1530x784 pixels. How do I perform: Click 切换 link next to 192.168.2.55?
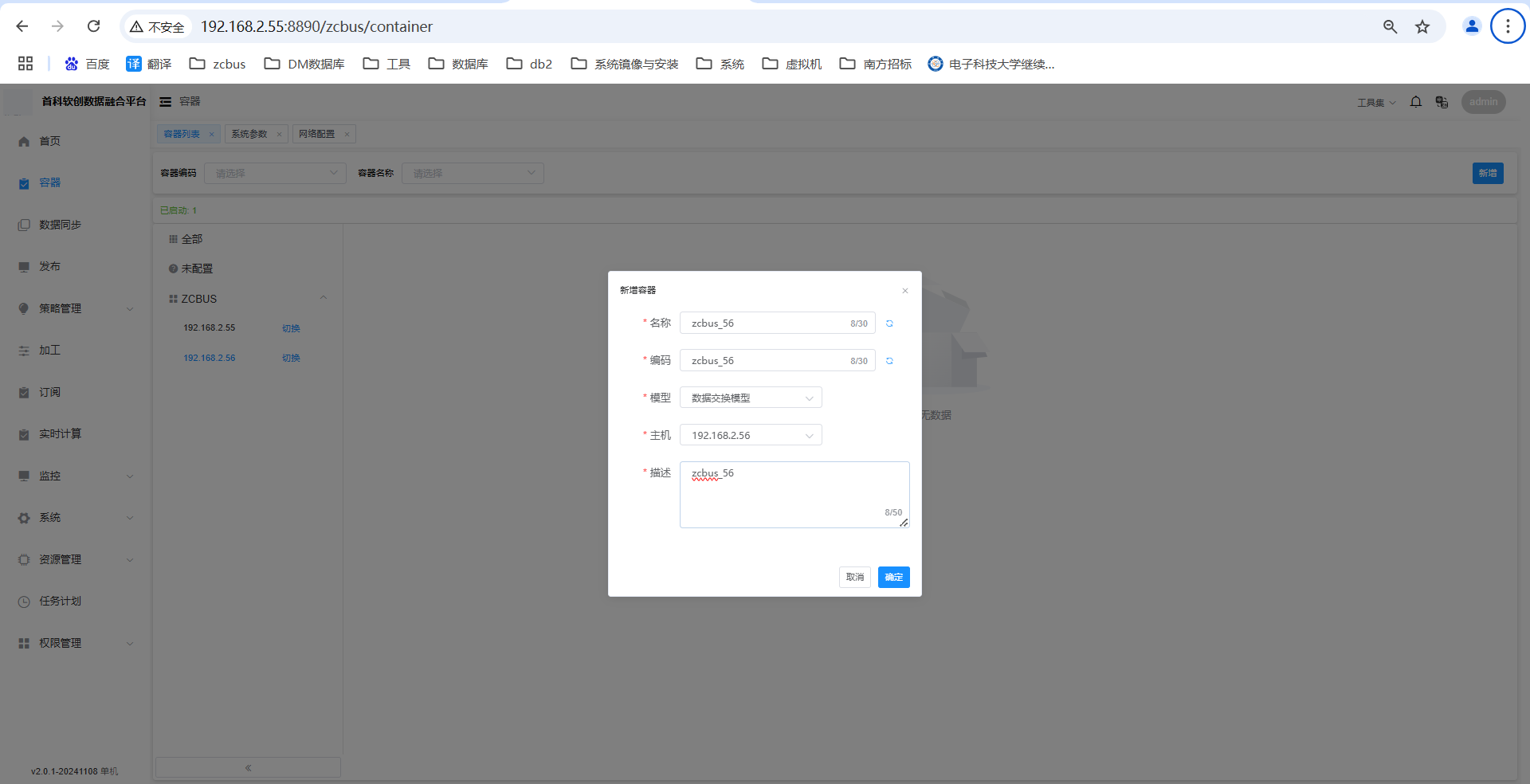(291, 328)
